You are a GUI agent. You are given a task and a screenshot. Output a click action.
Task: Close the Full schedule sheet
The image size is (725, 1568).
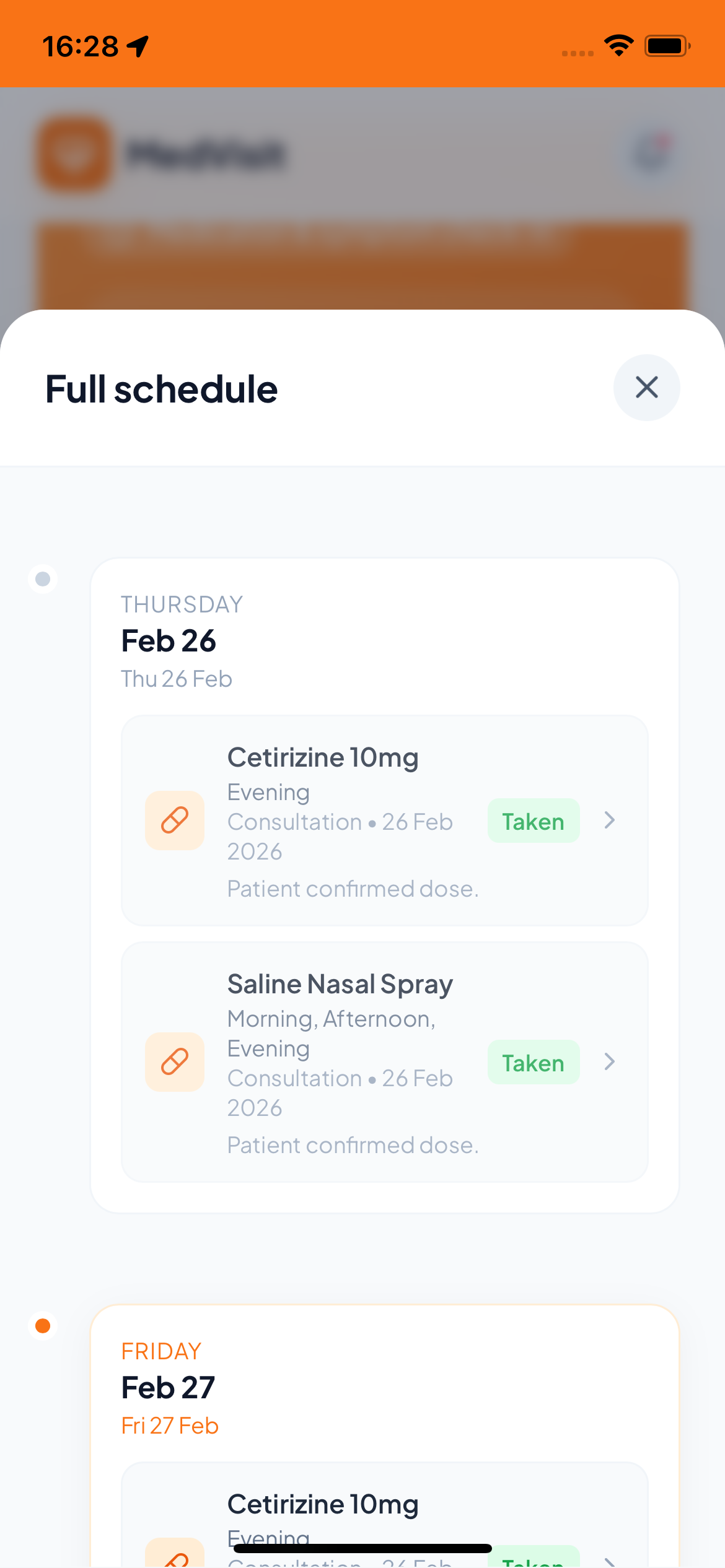pos(646,388)
